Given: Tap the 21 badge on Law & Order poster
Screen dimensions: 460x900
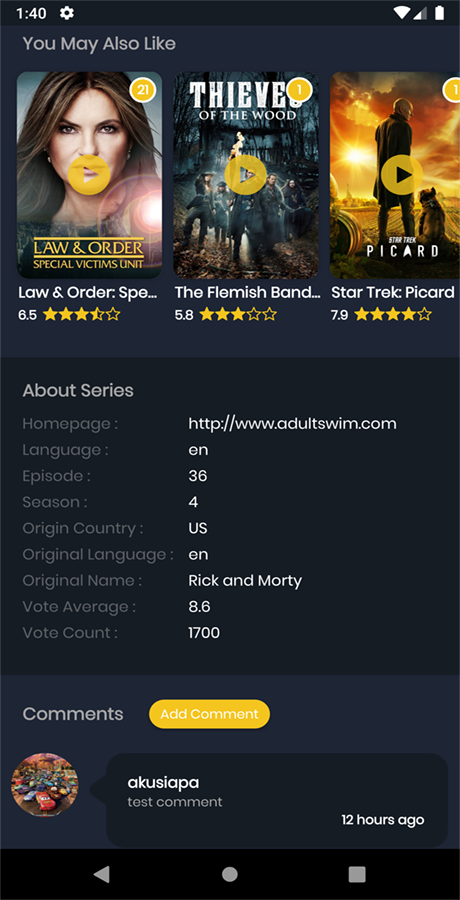Looking at the screenshot, I should click(x=143, y=90).
